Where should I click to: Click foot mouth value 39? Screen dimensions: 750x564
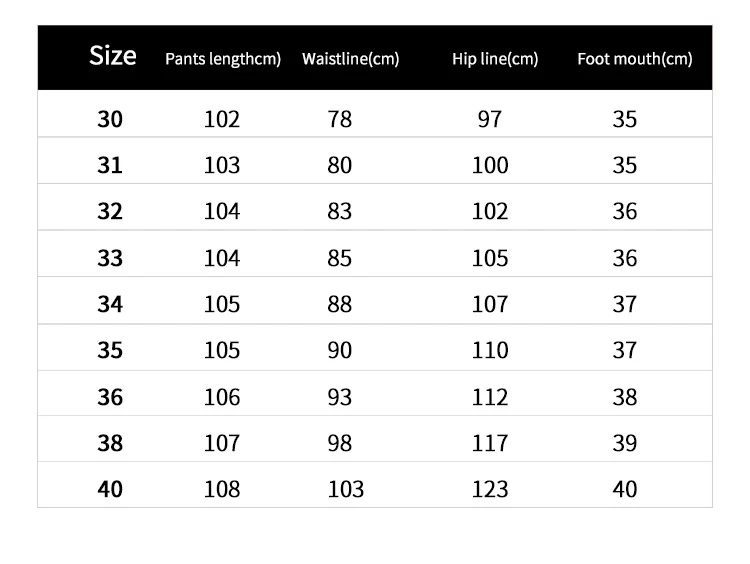point(625,442)
